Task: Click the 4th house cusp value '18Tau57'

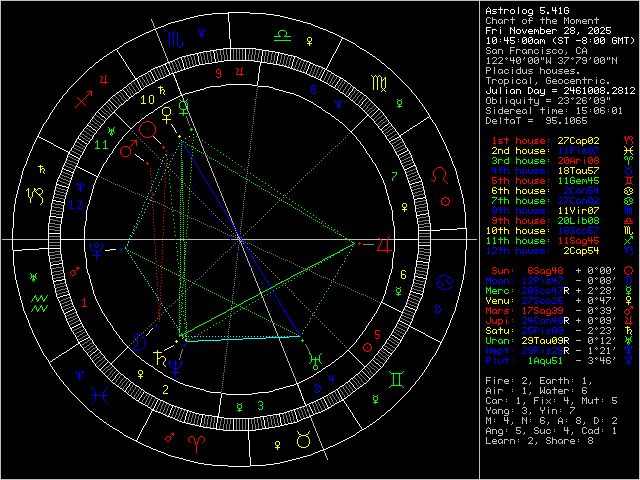Action: coord(578,171)
